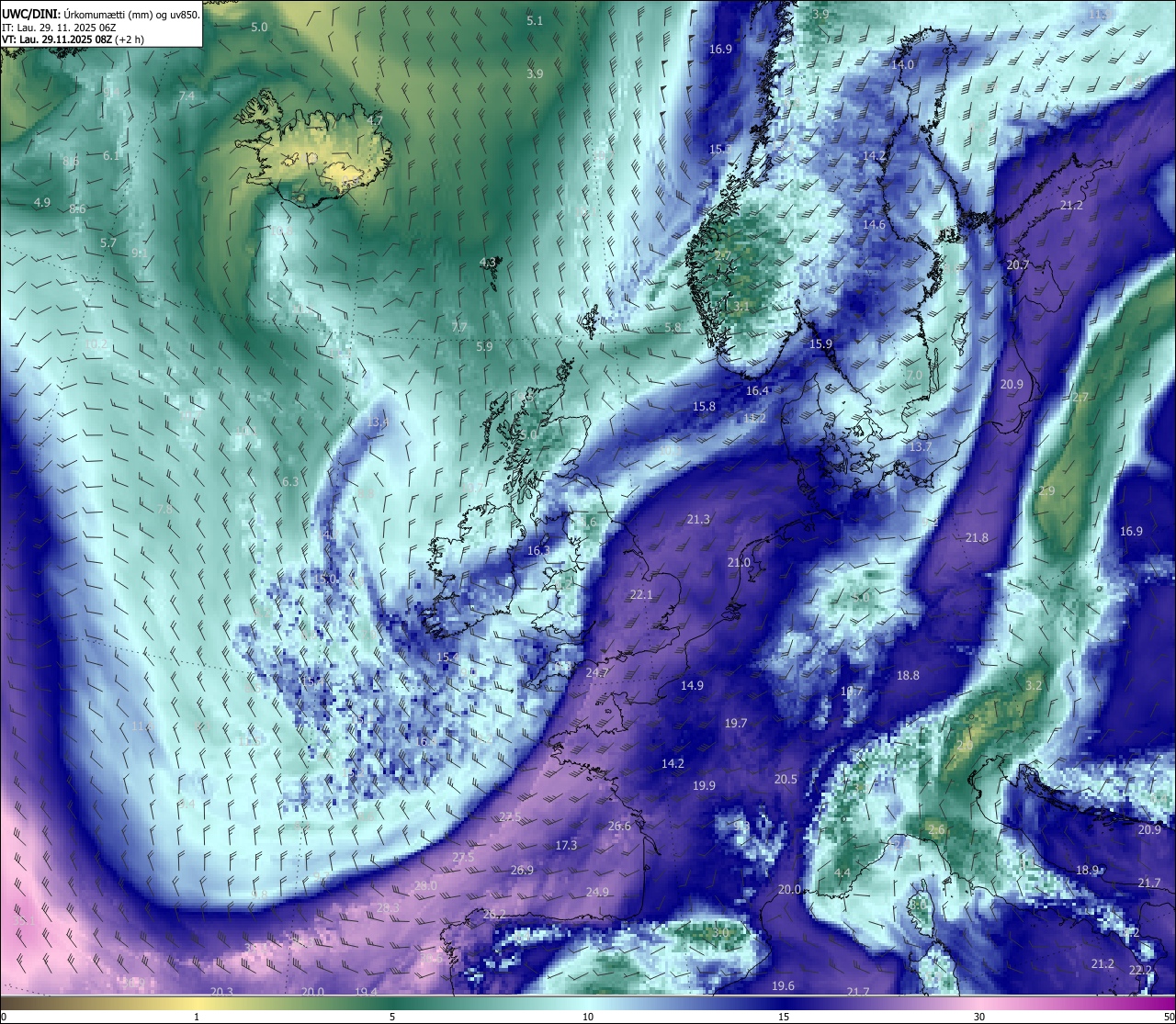Select the 4.9 value on the map

click(x=42, y=202)
